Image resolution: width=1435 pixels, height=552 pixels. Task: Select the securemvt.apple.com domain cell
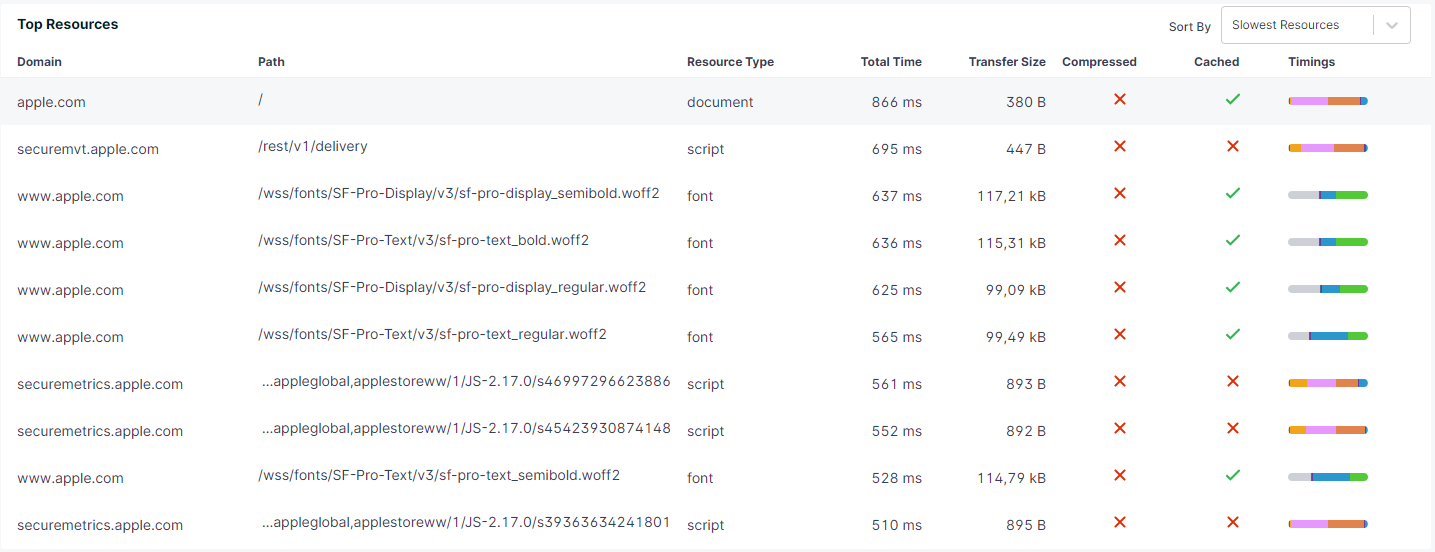(x=88, y=149)
